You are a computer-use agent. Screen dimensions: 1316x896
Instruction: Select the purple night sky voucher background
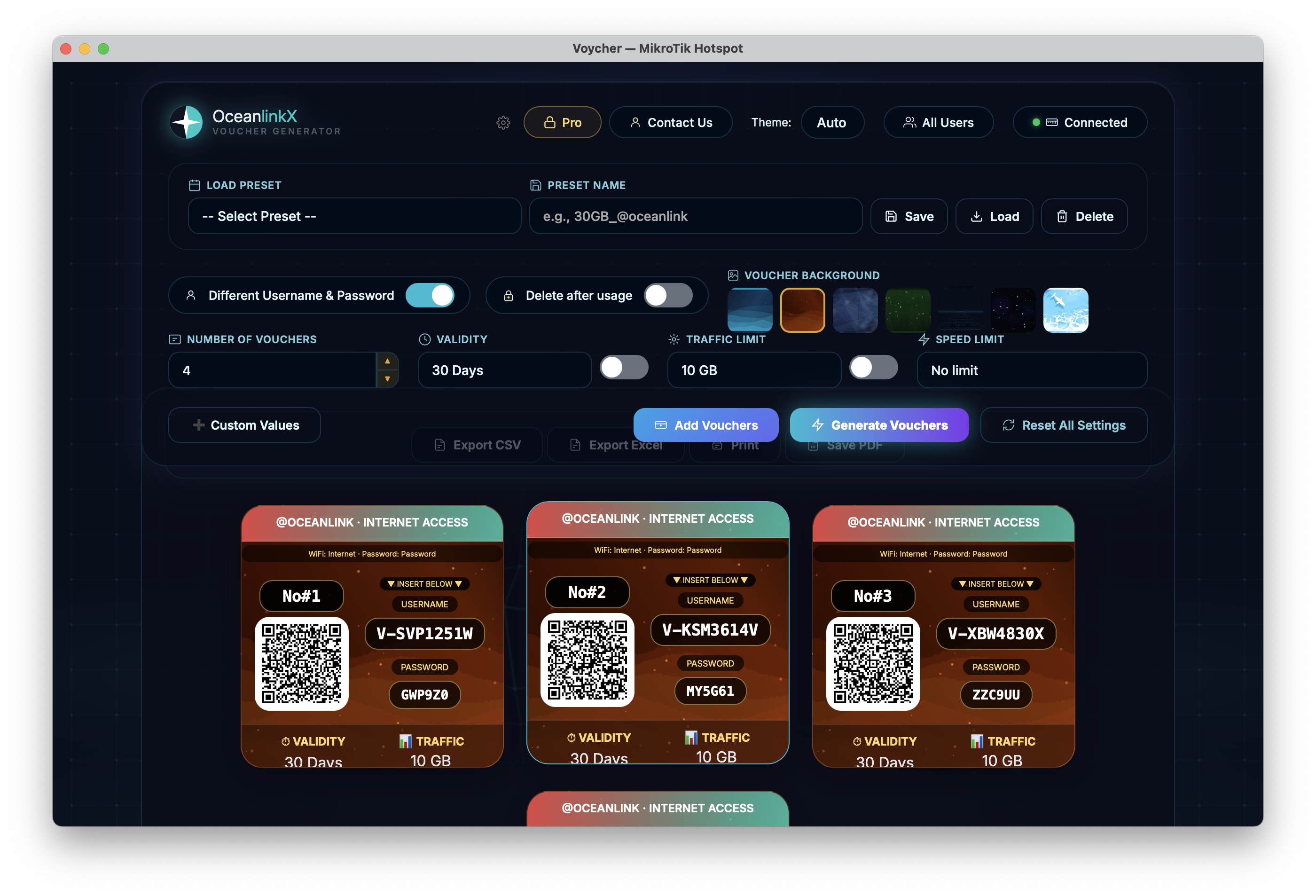tap(1013, 310)
